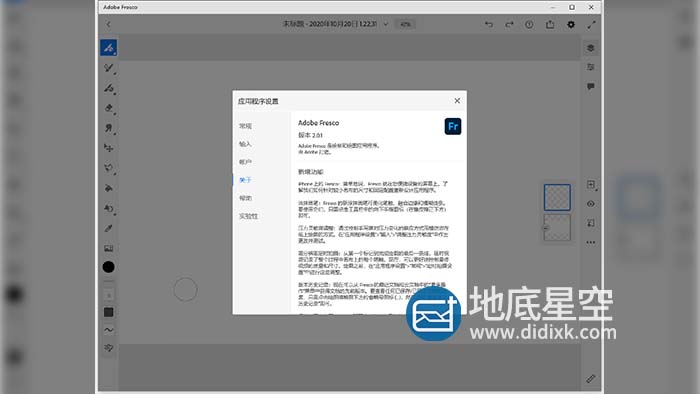Close the 应用程序设置 dialog
This screenshot has height=394, width=700.
[x=457, y=101]
